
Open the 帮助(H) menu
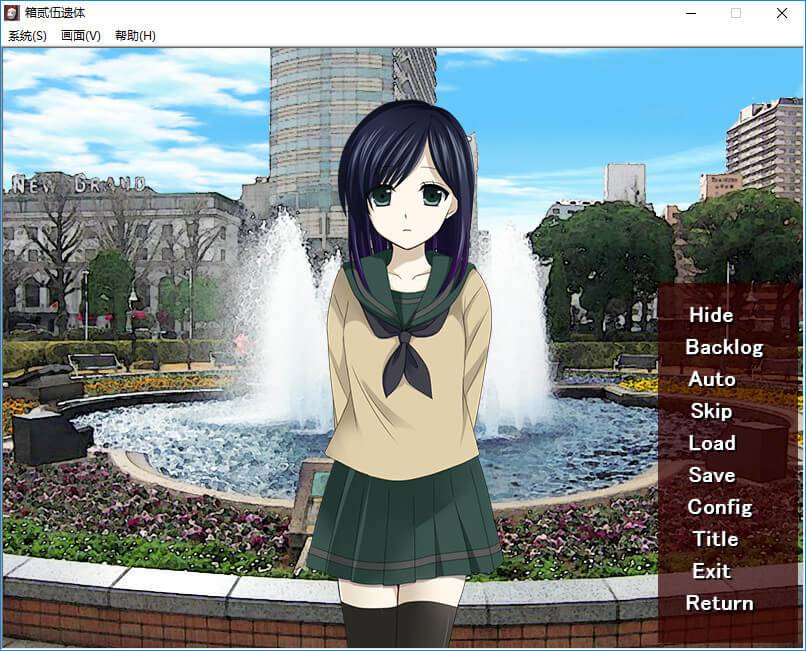135,36
